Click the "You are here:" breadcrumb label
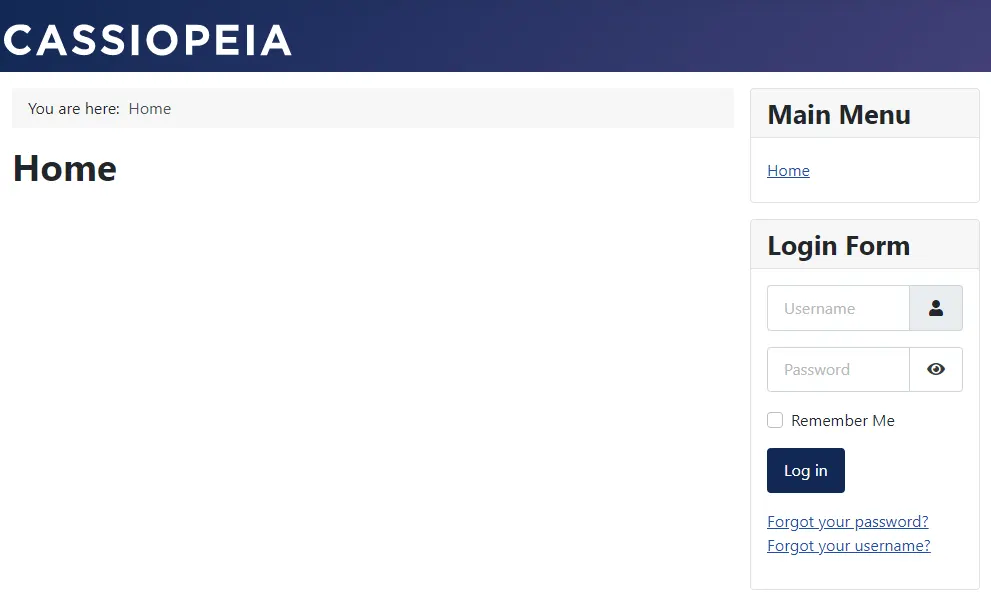This screenshot has height=608, width=991. [x=74, y=109]
